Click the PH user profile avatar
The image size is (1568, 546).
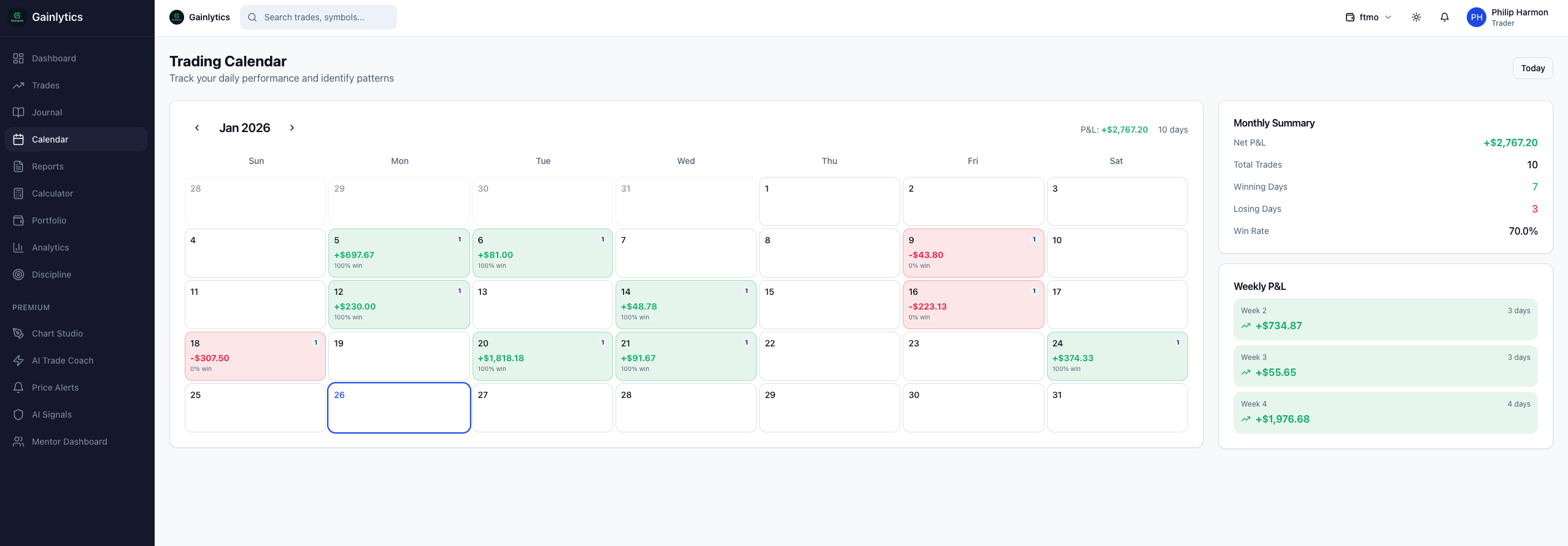pos(1476,17)
